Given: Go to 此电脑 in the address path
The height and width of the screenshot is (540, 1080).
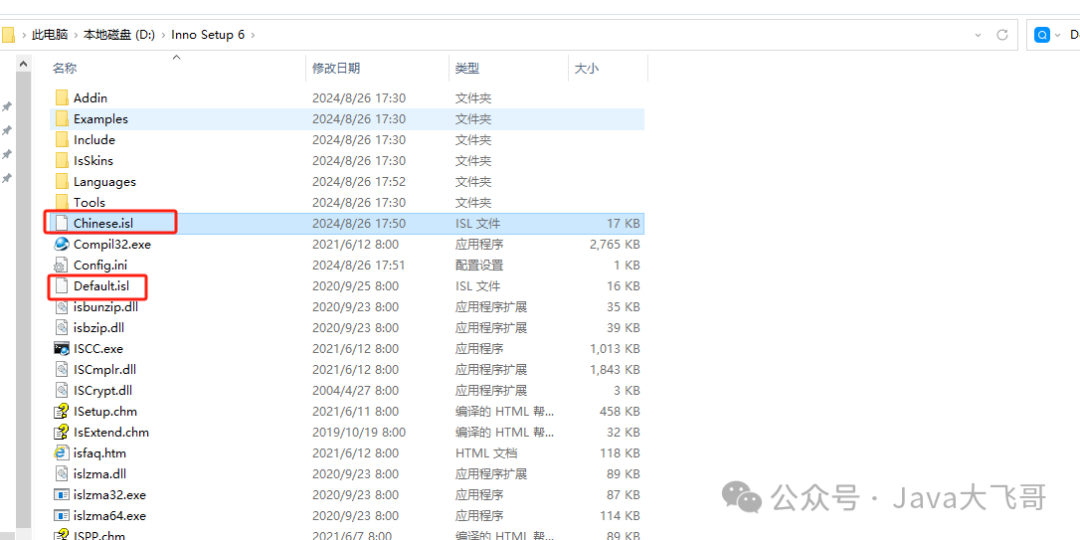Looking at the screenshot, I should point(50,34).
